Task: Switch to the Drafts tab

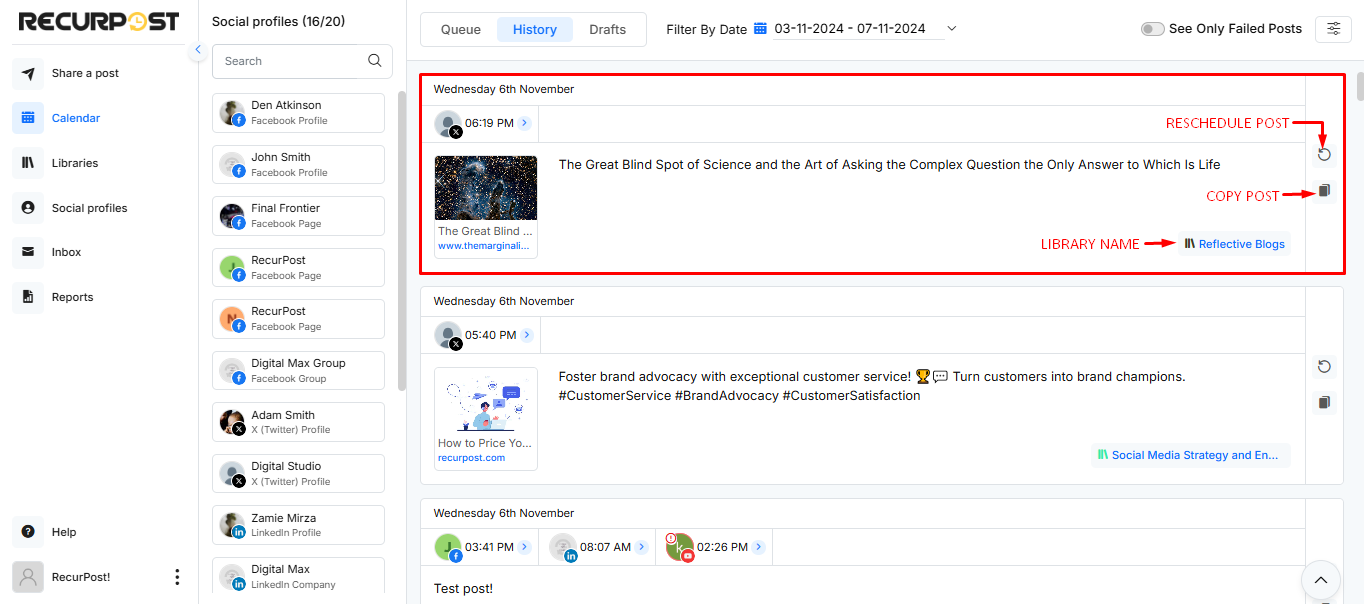Action: point(608,29)
